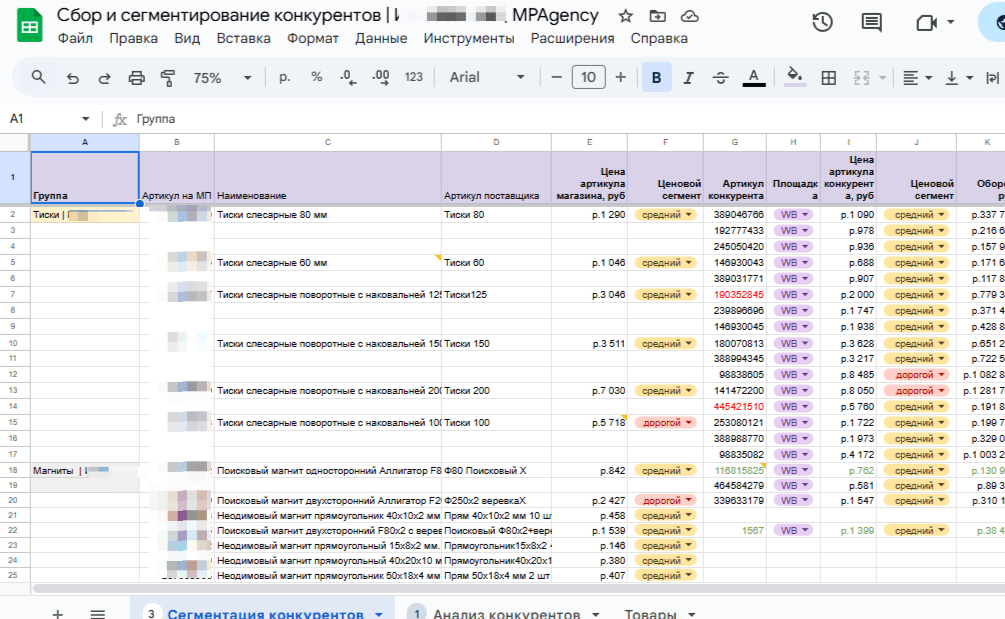Show the all sheets list
Screen dimensions: 1005x619
(x=97, y=613)
